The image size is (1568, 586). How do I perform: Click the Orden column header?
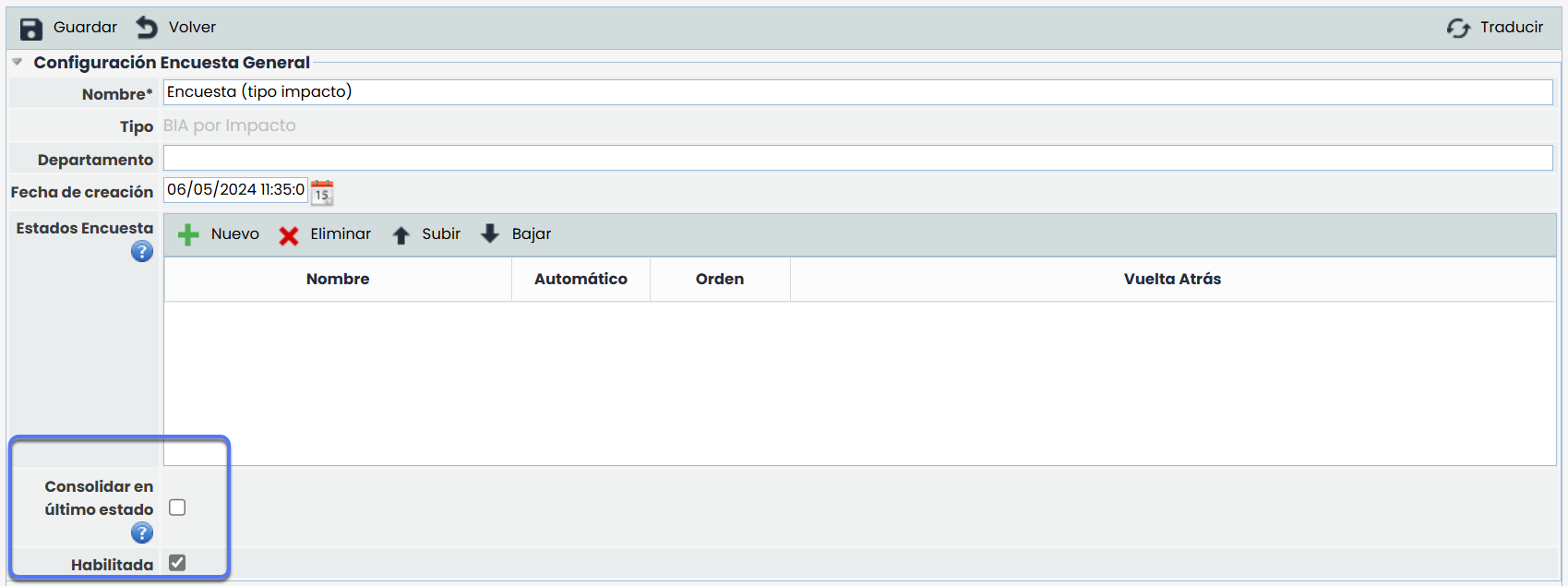[720, 279]
